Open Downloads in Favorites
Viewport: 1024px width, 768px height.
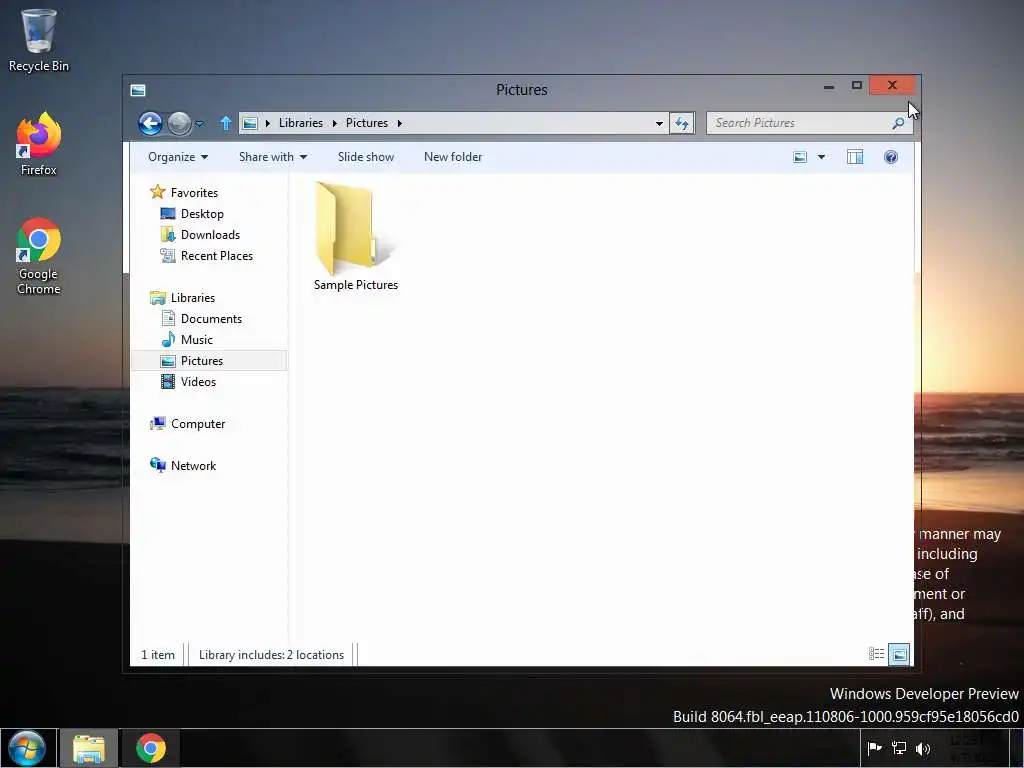click(x=200, y=234)
